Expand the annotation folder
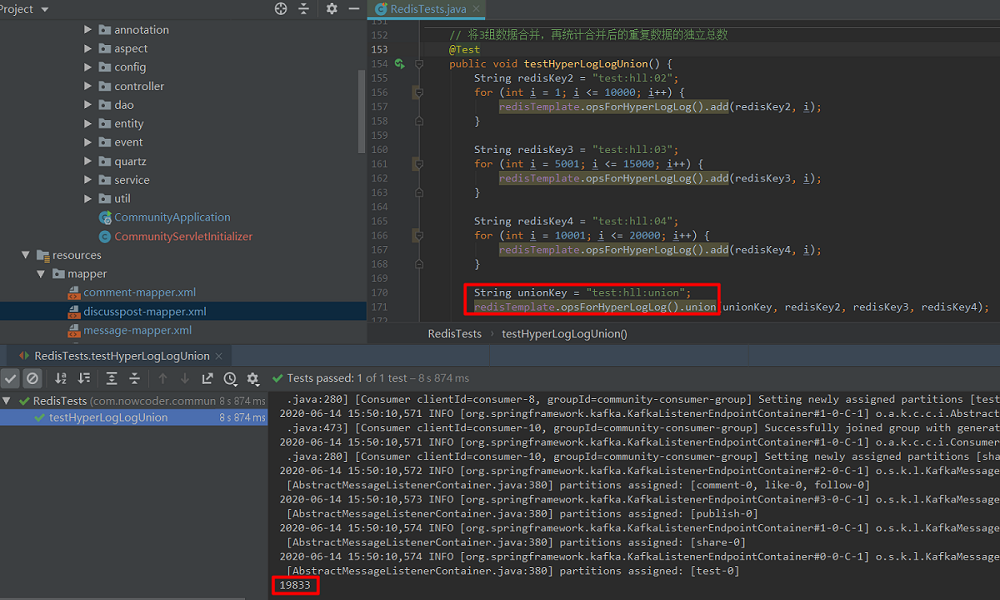 (x=88, y=29)
